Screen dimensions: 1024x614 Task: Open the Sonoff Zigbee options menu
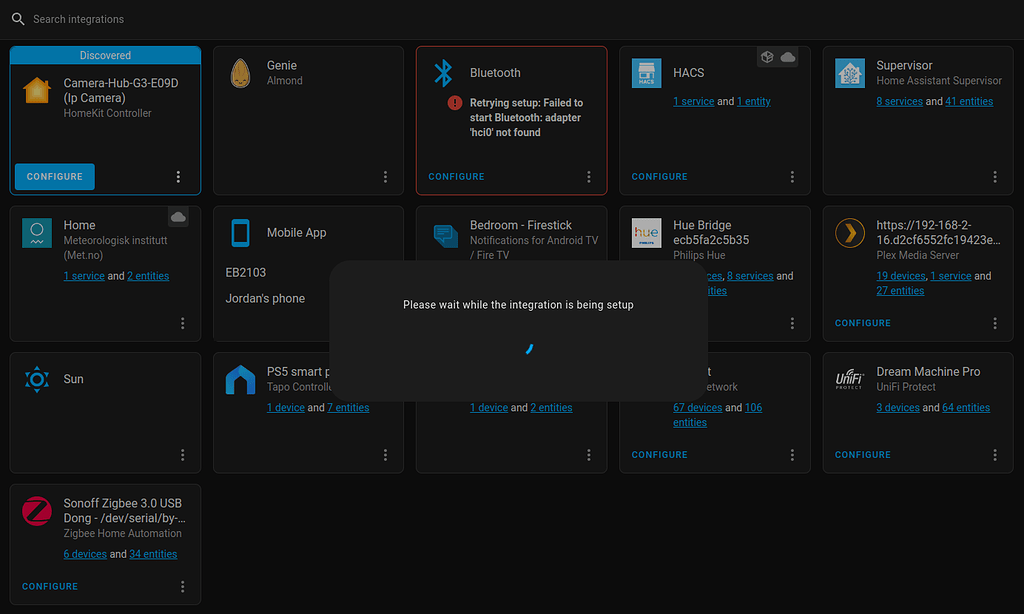click(x=182, y=587)
